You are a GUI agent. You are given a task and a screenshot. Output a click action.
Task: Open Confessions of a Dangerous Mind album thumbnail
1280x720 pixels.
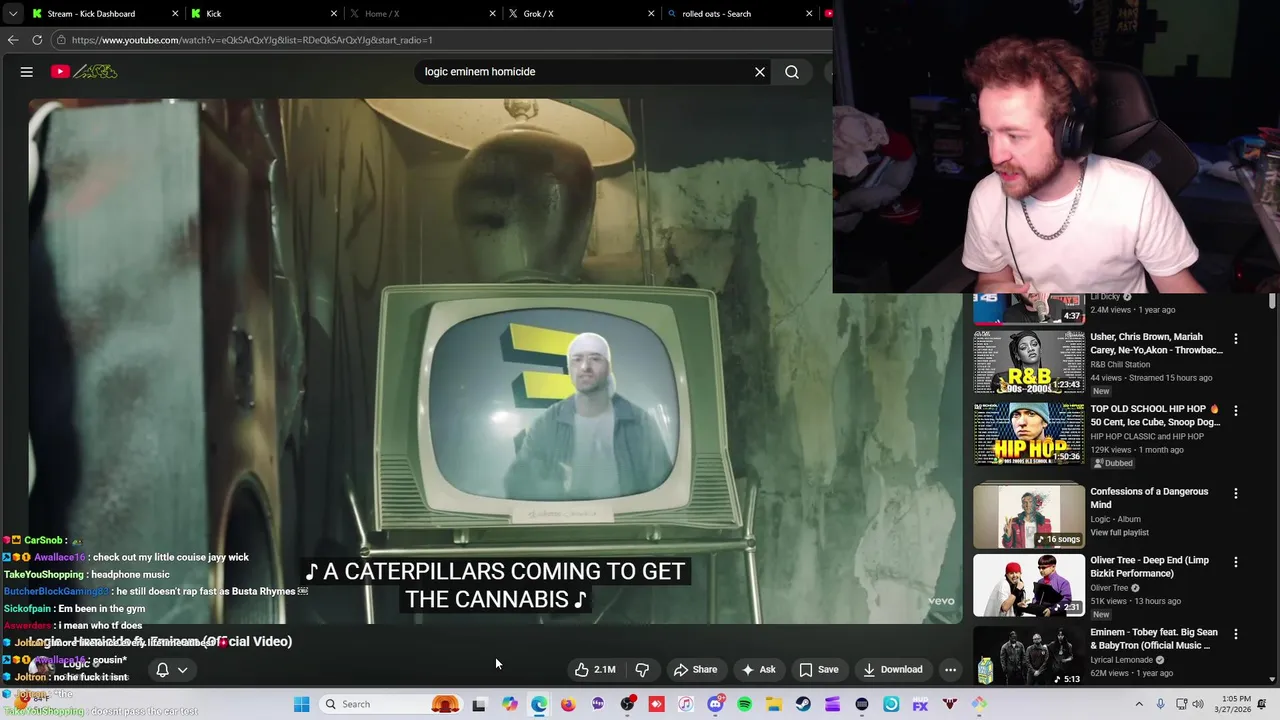(1029, 516)
